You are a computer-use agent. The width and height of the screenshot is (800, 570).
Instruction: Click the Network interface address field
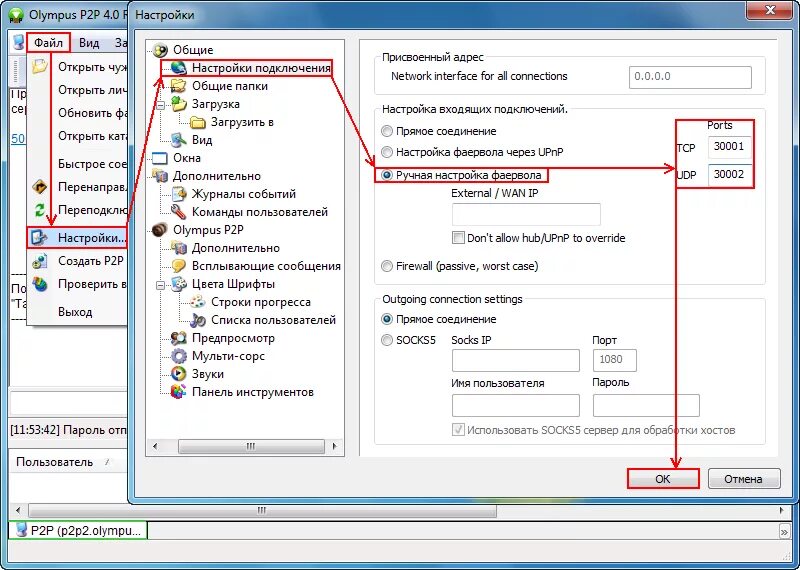point(690,77)
